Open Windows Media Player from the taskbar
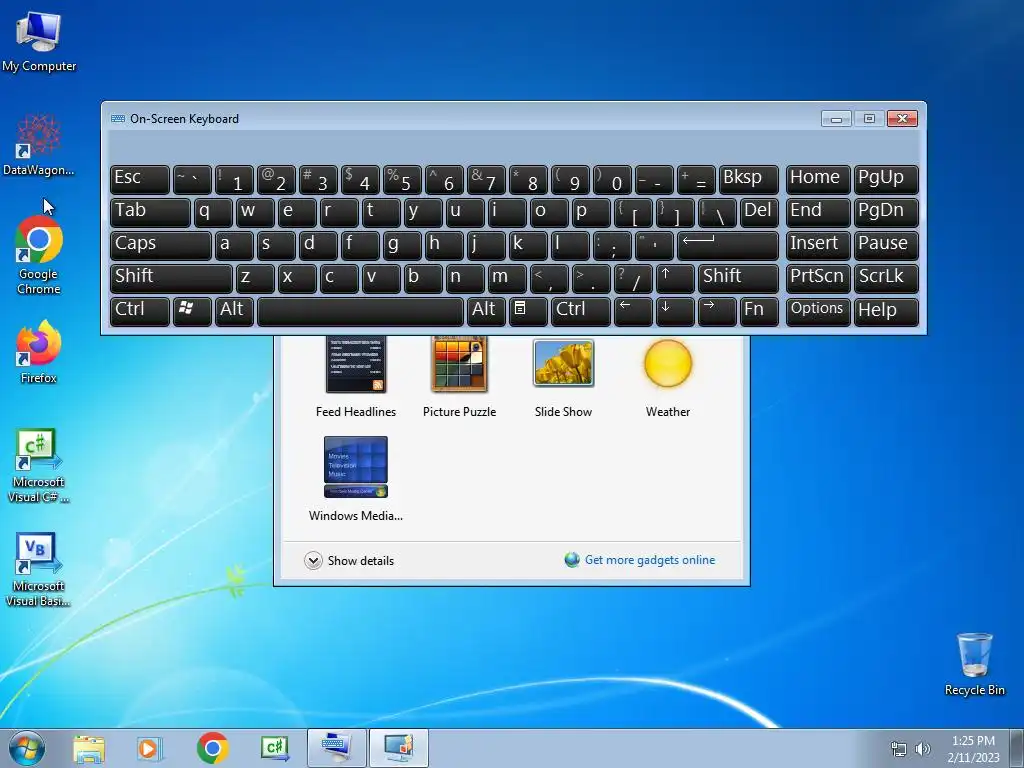1024x768 pixels. coord(150,748)
